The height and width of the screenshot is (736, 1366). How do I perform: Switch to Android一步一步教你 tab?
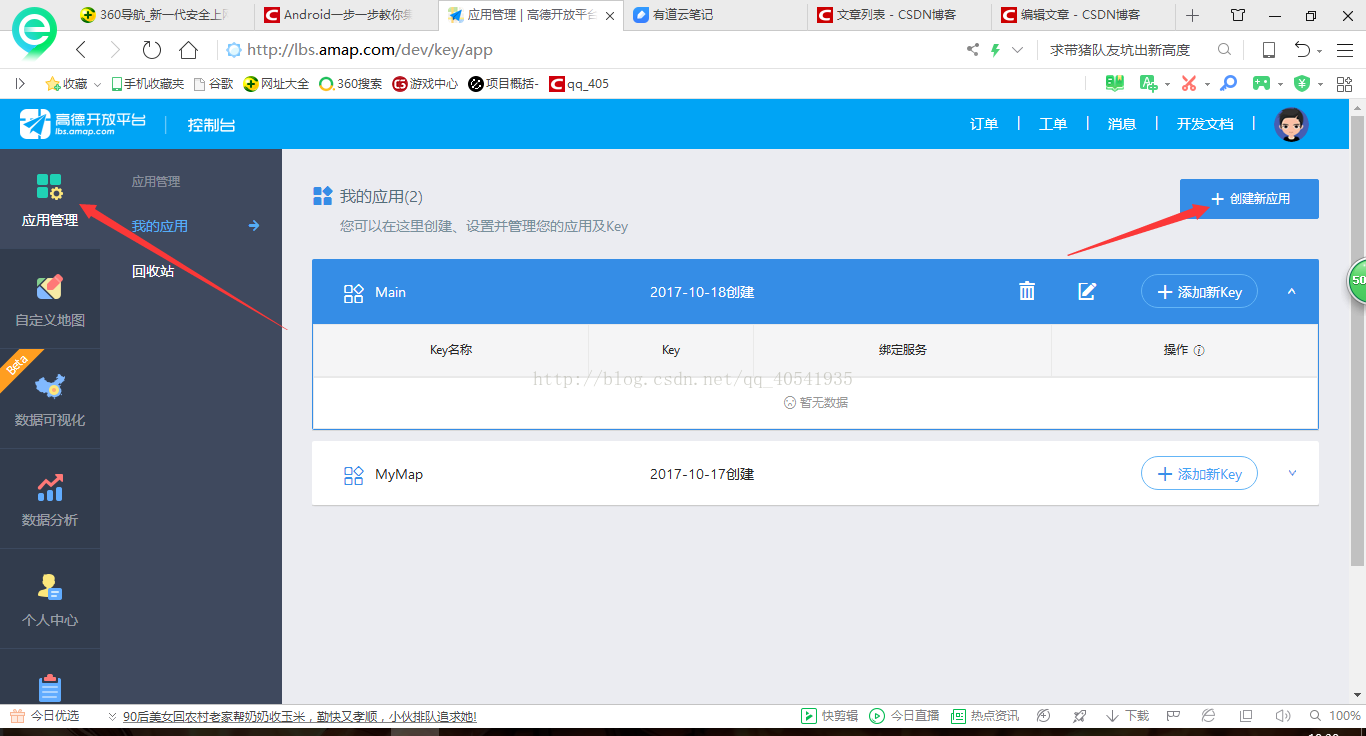(346, 15)
